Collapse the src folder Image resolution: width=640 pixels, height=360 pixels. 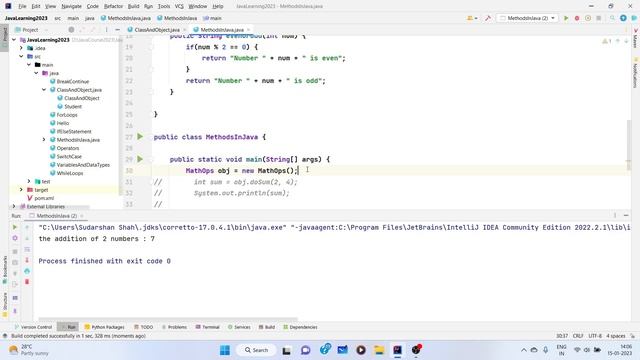[21, 56]
